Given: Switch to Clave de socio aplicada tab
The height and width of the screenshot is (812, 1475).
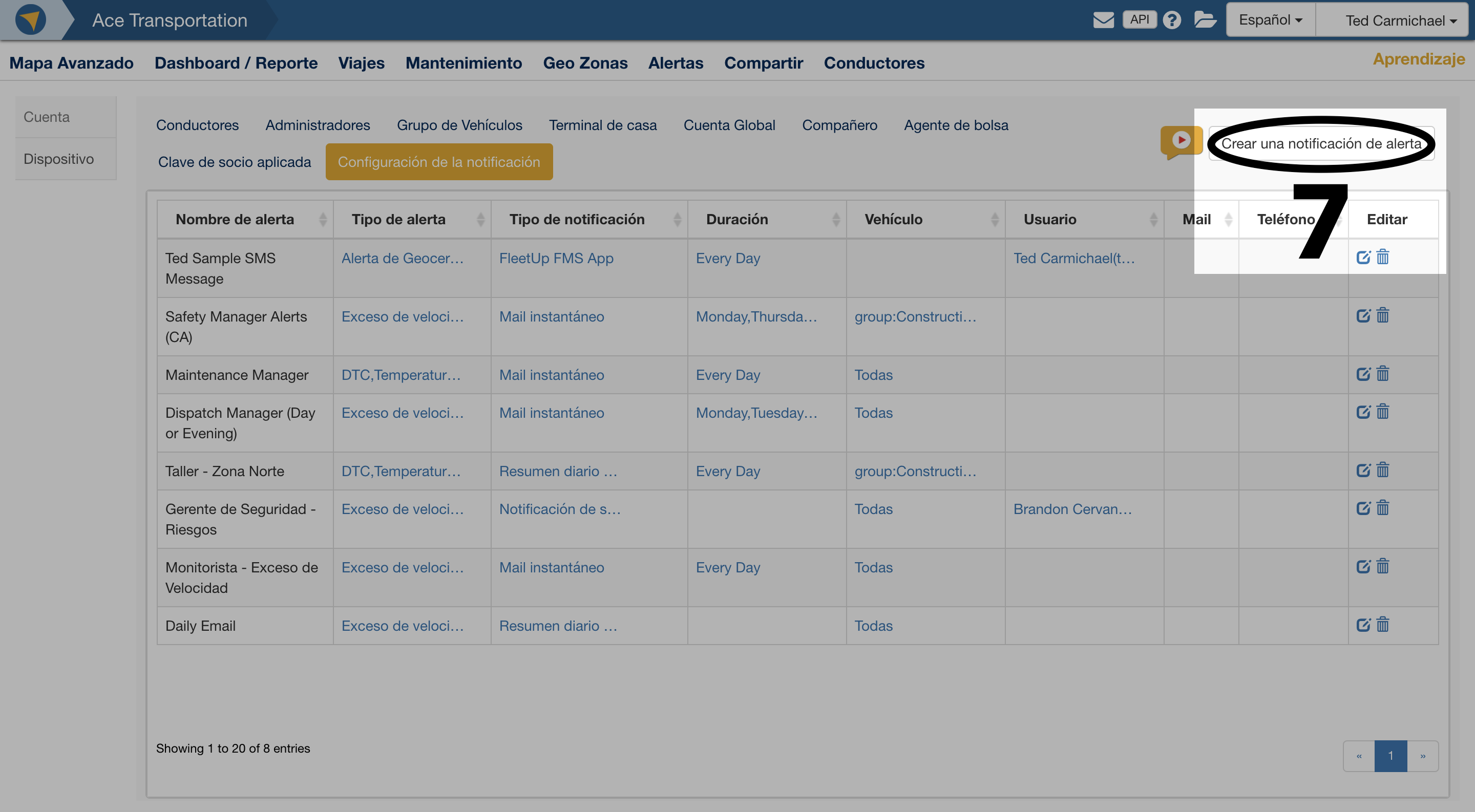Looking at the screenshot, I should (235, 162).
